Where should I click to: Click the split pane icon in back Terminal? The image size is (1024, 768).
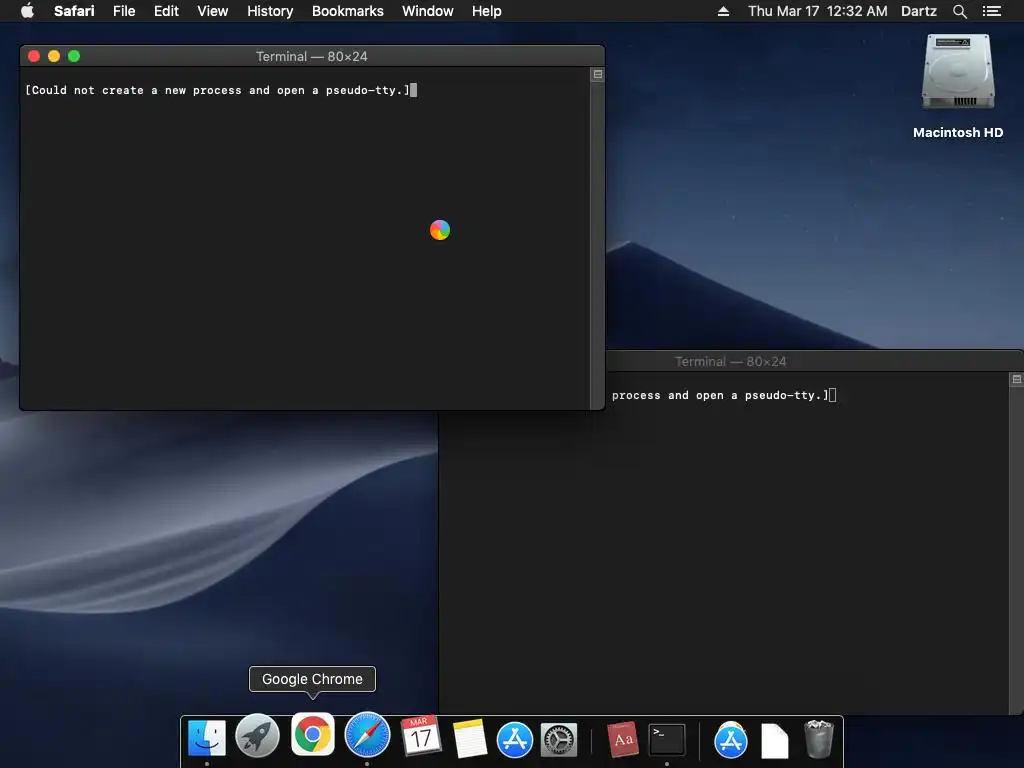click(1017, 379)
